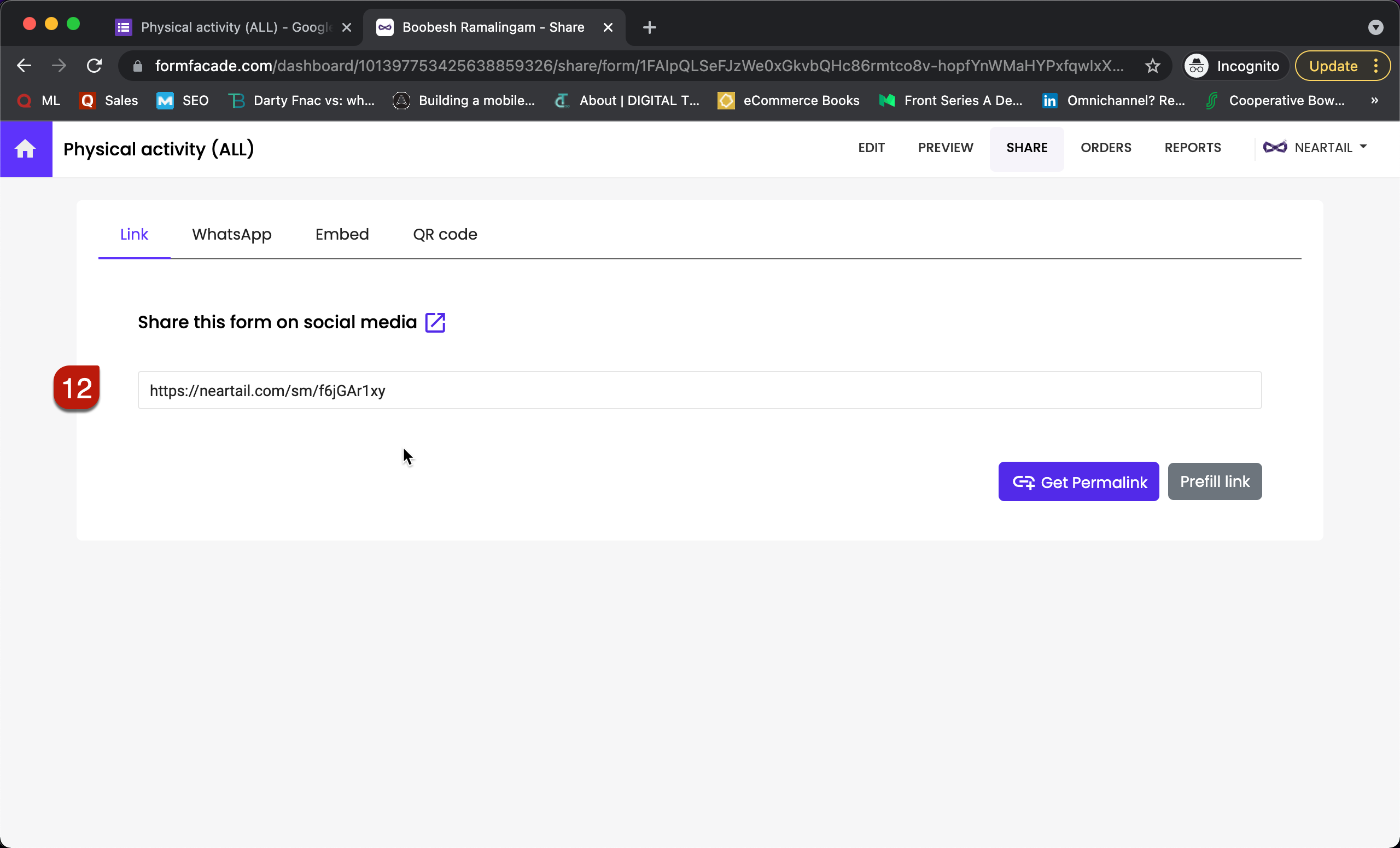Open a new browser tab with the plus icon

pos(650,27)
